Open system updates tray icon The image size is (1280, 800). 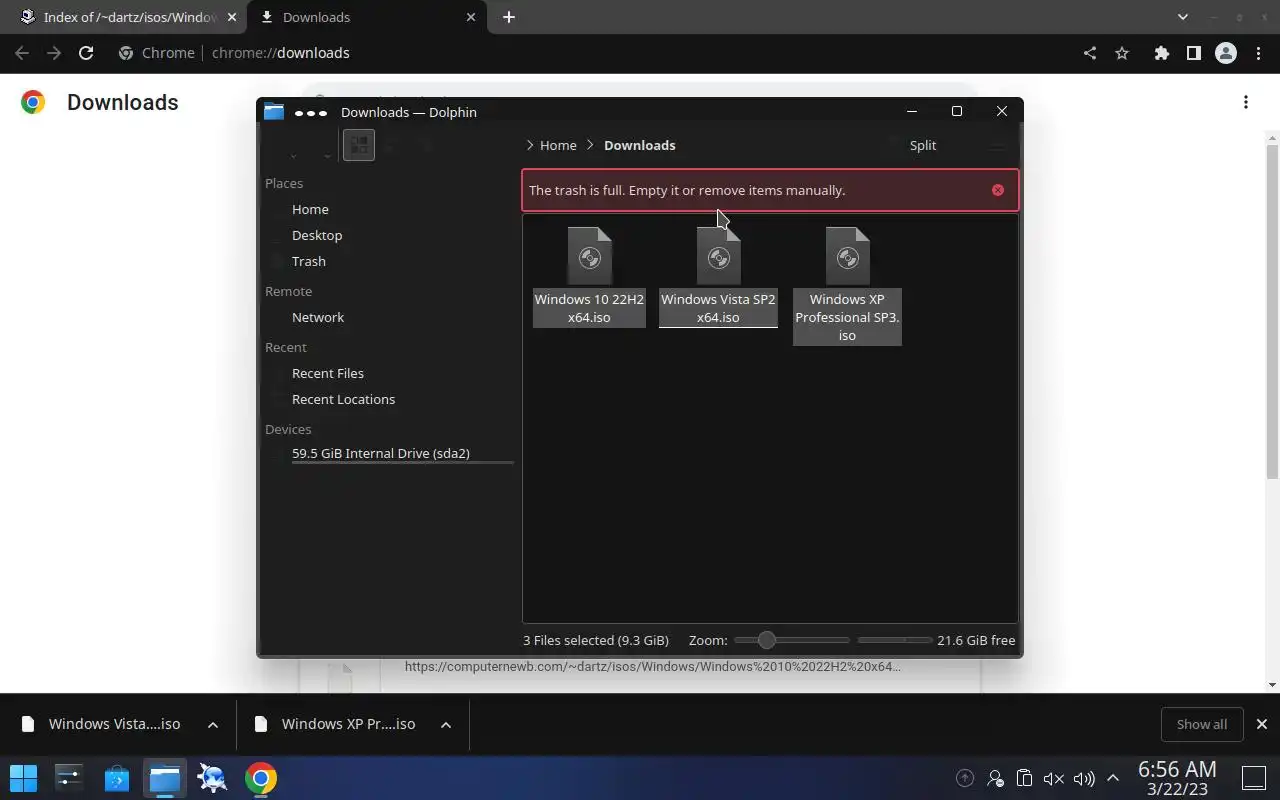(965, 778)
